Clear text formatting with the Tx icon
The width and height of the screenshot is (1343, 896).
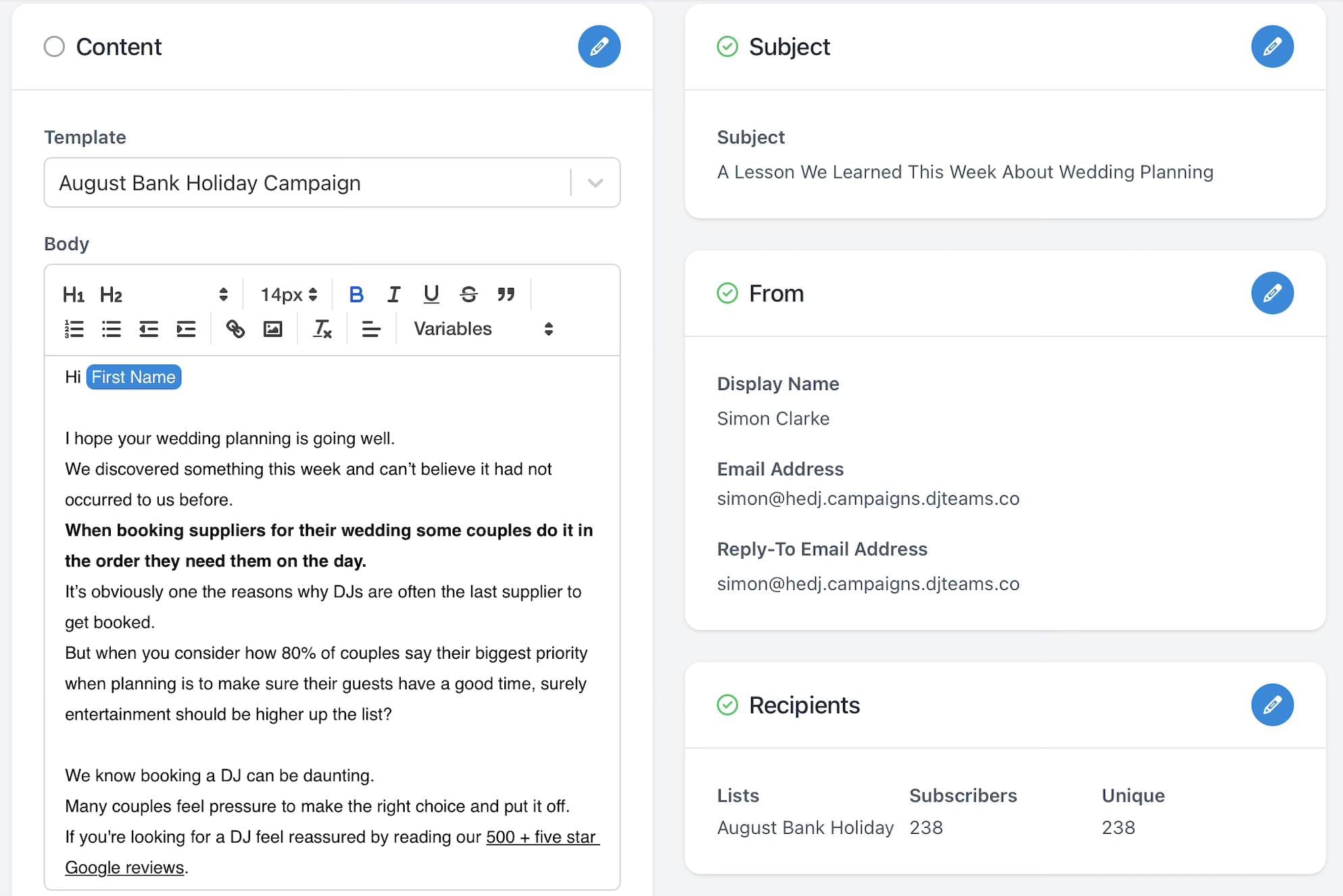(322, 329)
